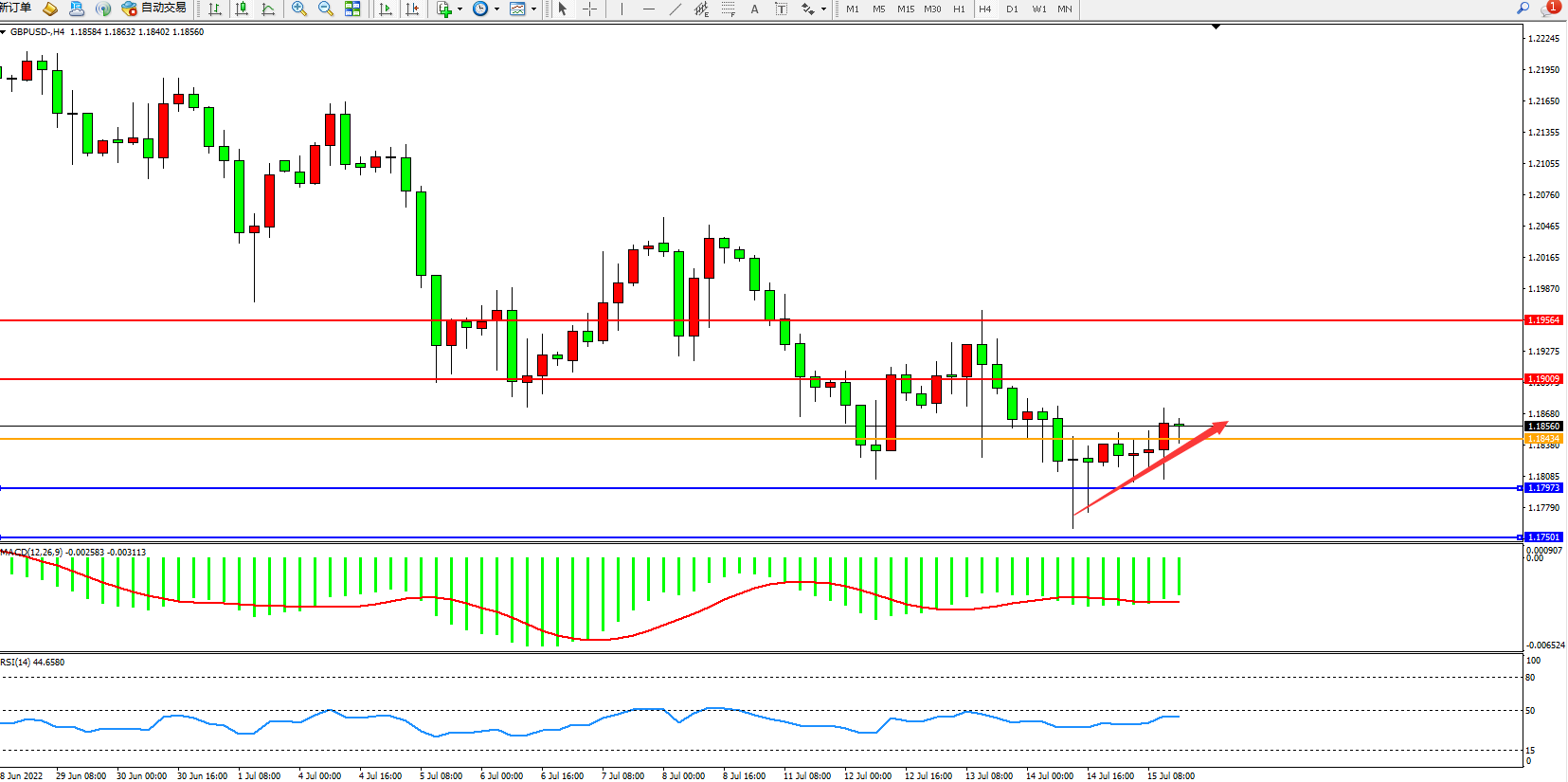The image size is (1568, 782).
Task: Switch to the D1 timeframe
Action: [x=1012, y=9]
